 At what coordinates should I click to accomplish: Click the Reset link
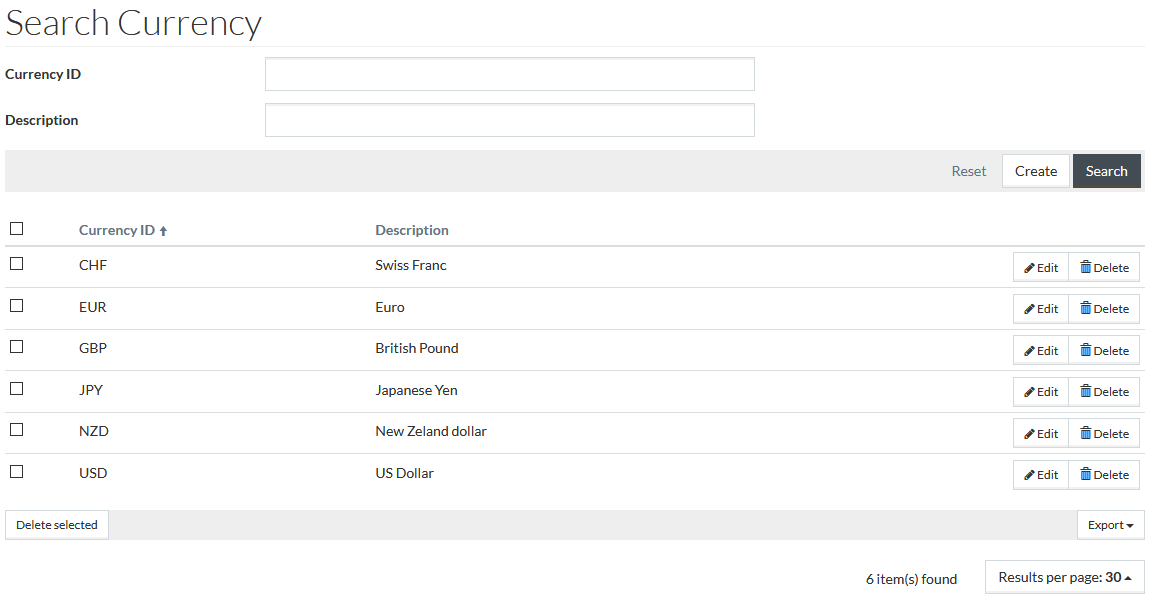pyautogui.click(x=969, y=171)
